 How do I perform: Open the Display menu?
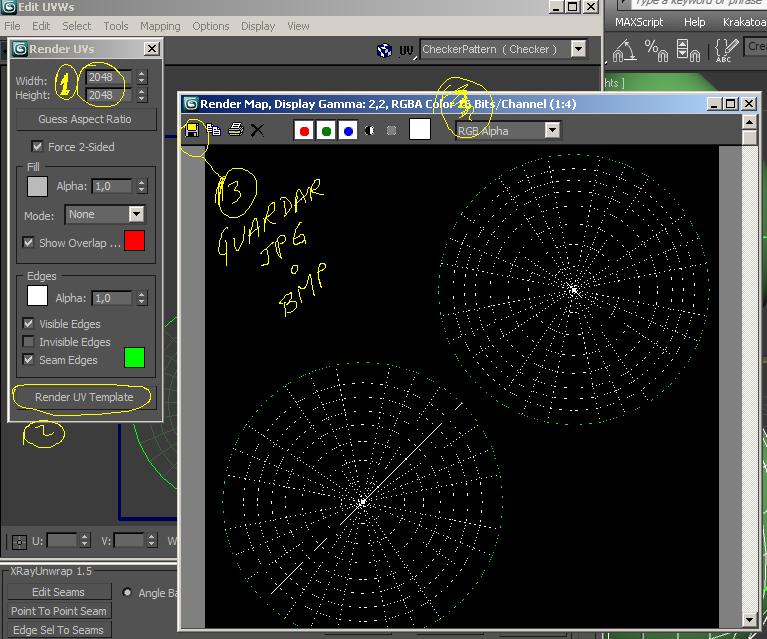tap(258, 26)
